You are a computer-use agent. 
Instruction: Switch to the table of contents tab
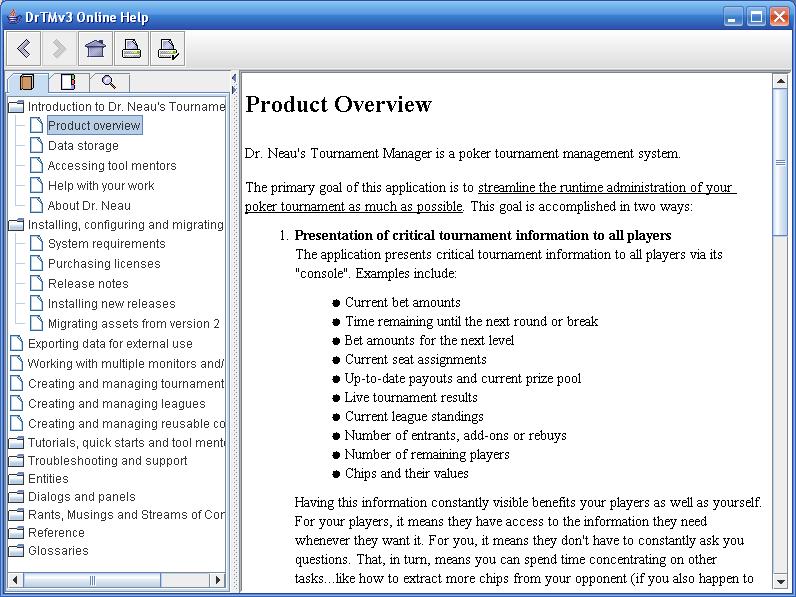(x=27, y=82)
